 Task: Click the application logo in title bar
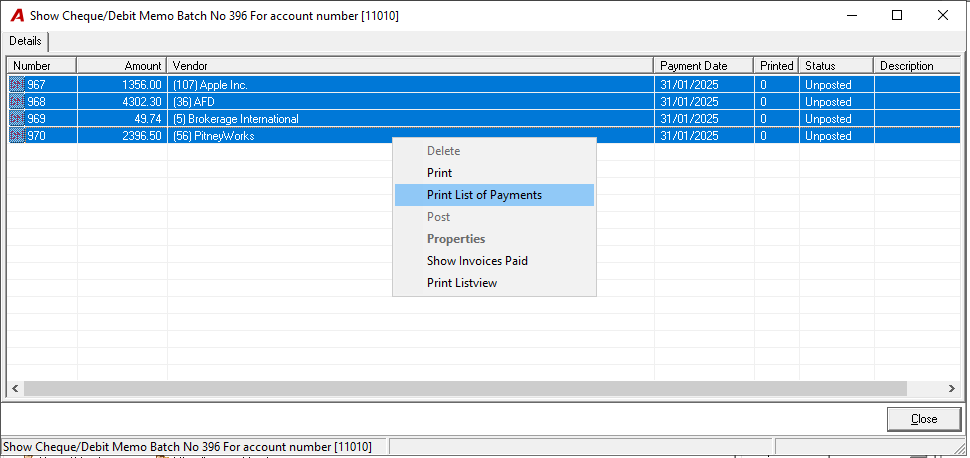(x=19, y=15)
